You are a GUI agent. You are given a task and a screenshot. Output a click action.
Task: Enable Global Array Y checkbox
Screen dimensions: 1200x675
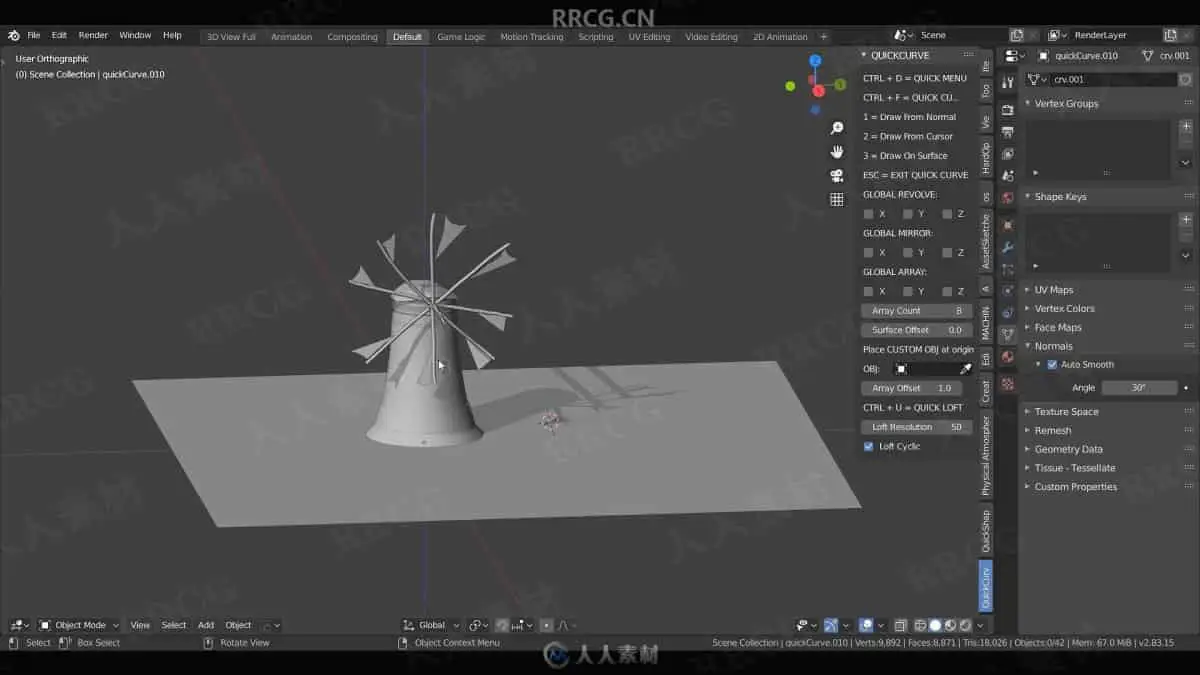(x=908, y=291)
